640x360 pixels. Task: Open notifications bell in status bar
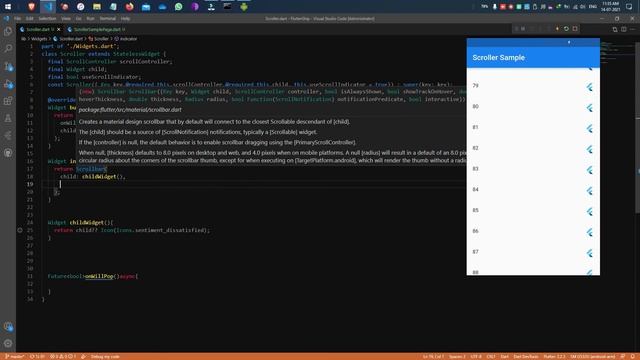click(x=632, y=356)
